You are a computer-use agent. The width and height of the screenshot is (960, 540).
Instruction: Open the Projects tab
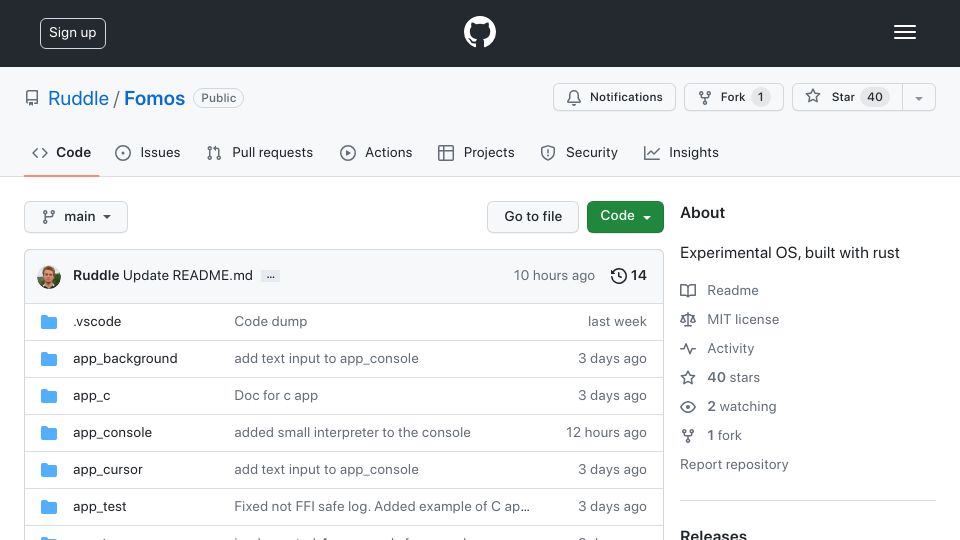point(476,152)
